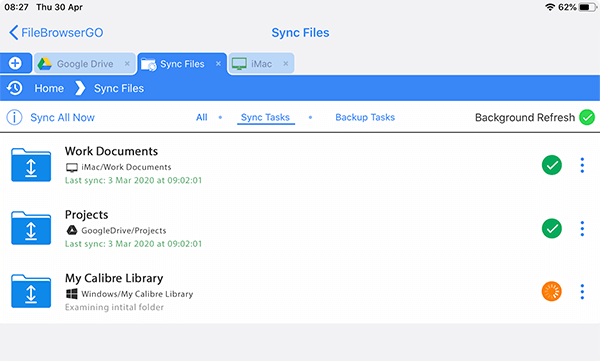Open the sync info icon
Screen dimensions: 600x361
15,118
